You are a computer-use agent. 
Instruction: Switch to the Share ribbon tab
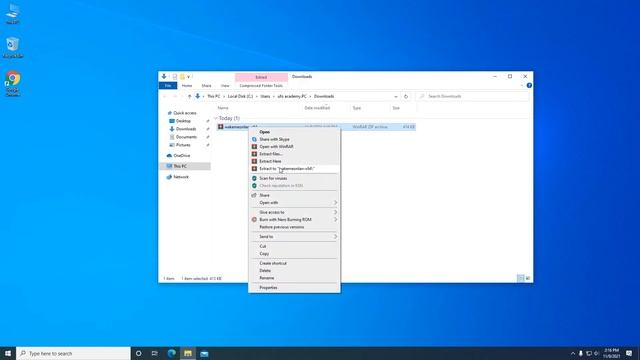tap(207, 86)
